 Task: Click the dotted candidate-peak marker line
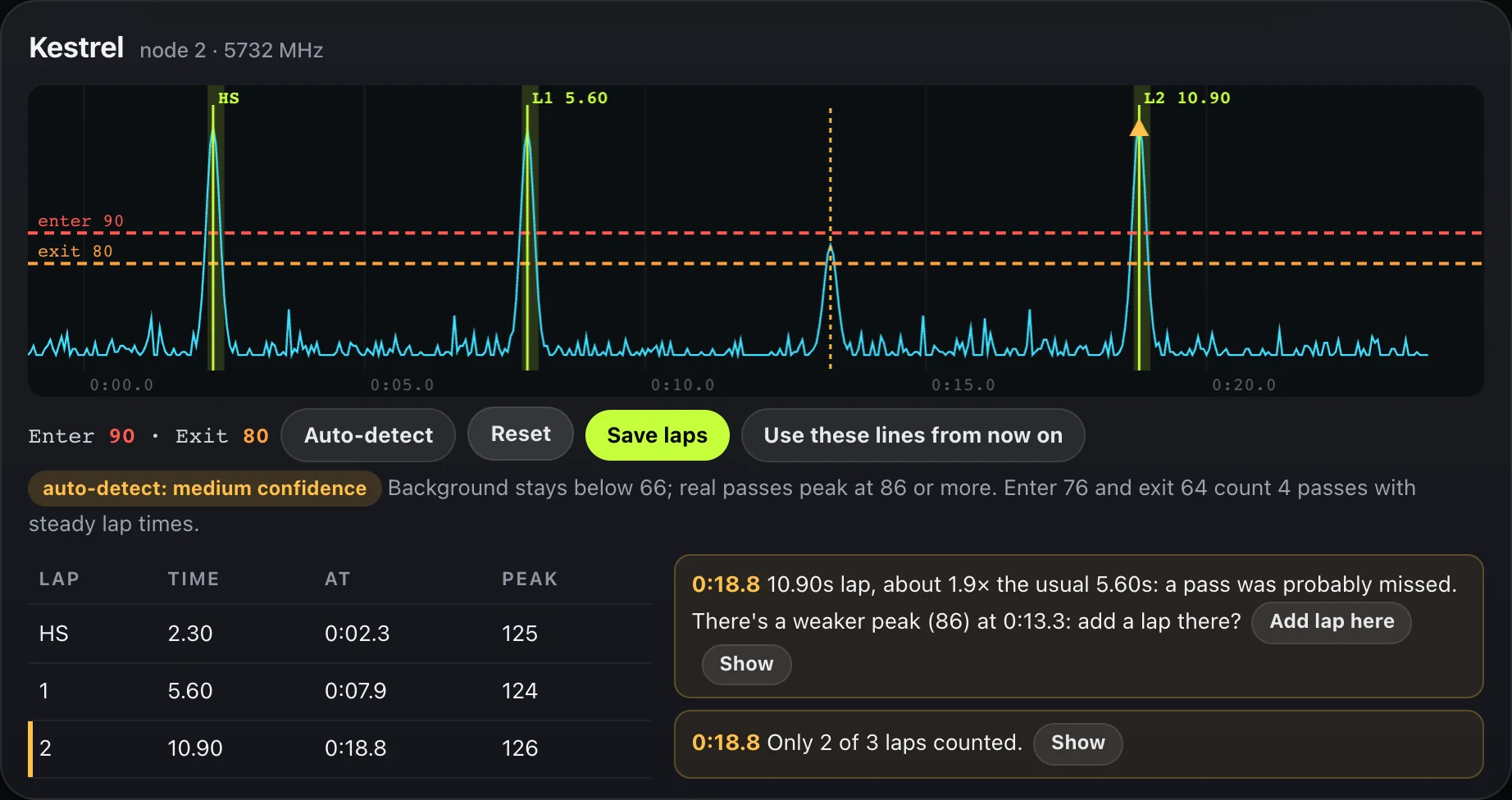(x=830, y=238)
